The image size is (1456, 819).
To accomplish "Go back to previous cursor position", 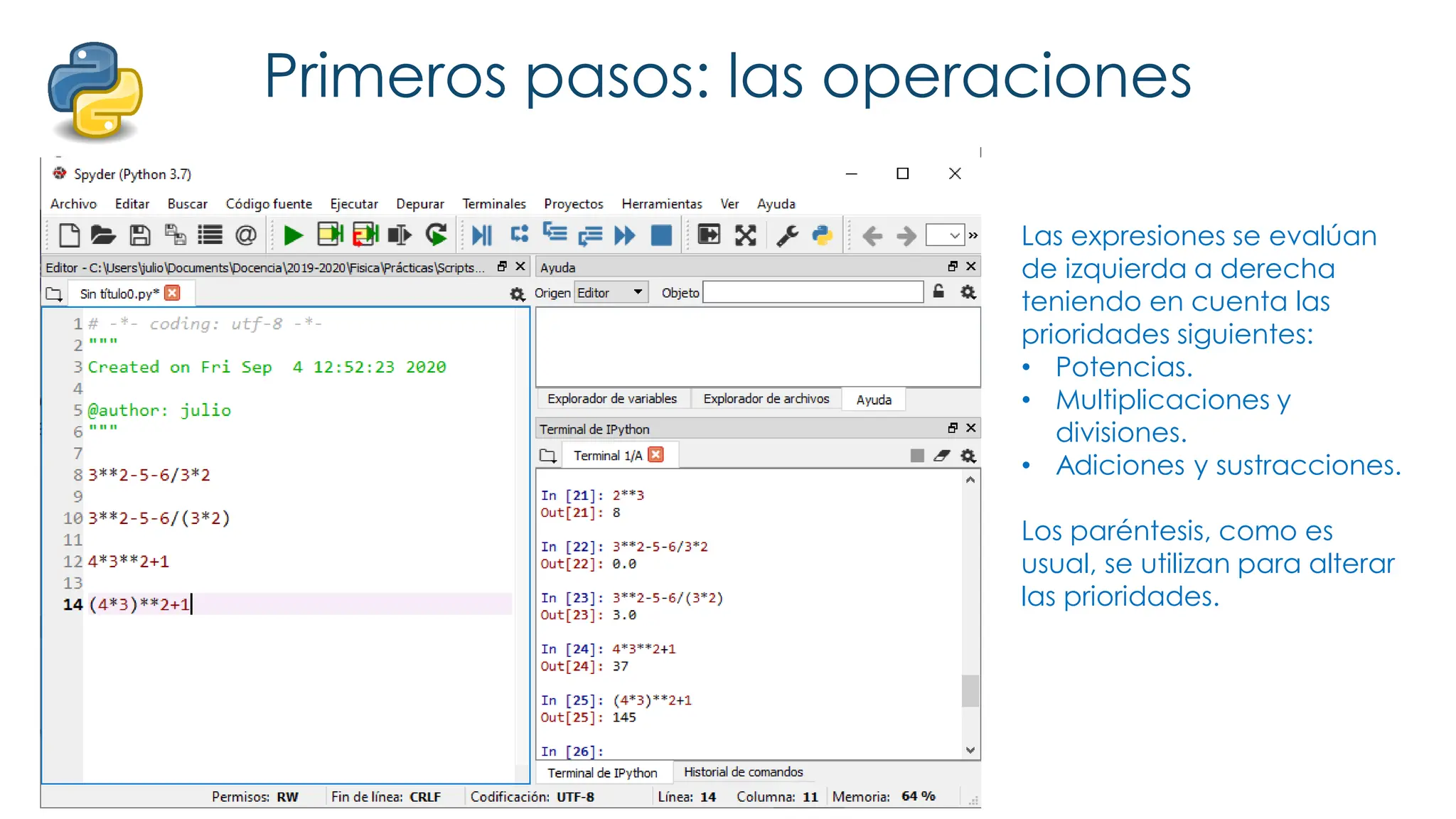I will click(x=872, y=236).
